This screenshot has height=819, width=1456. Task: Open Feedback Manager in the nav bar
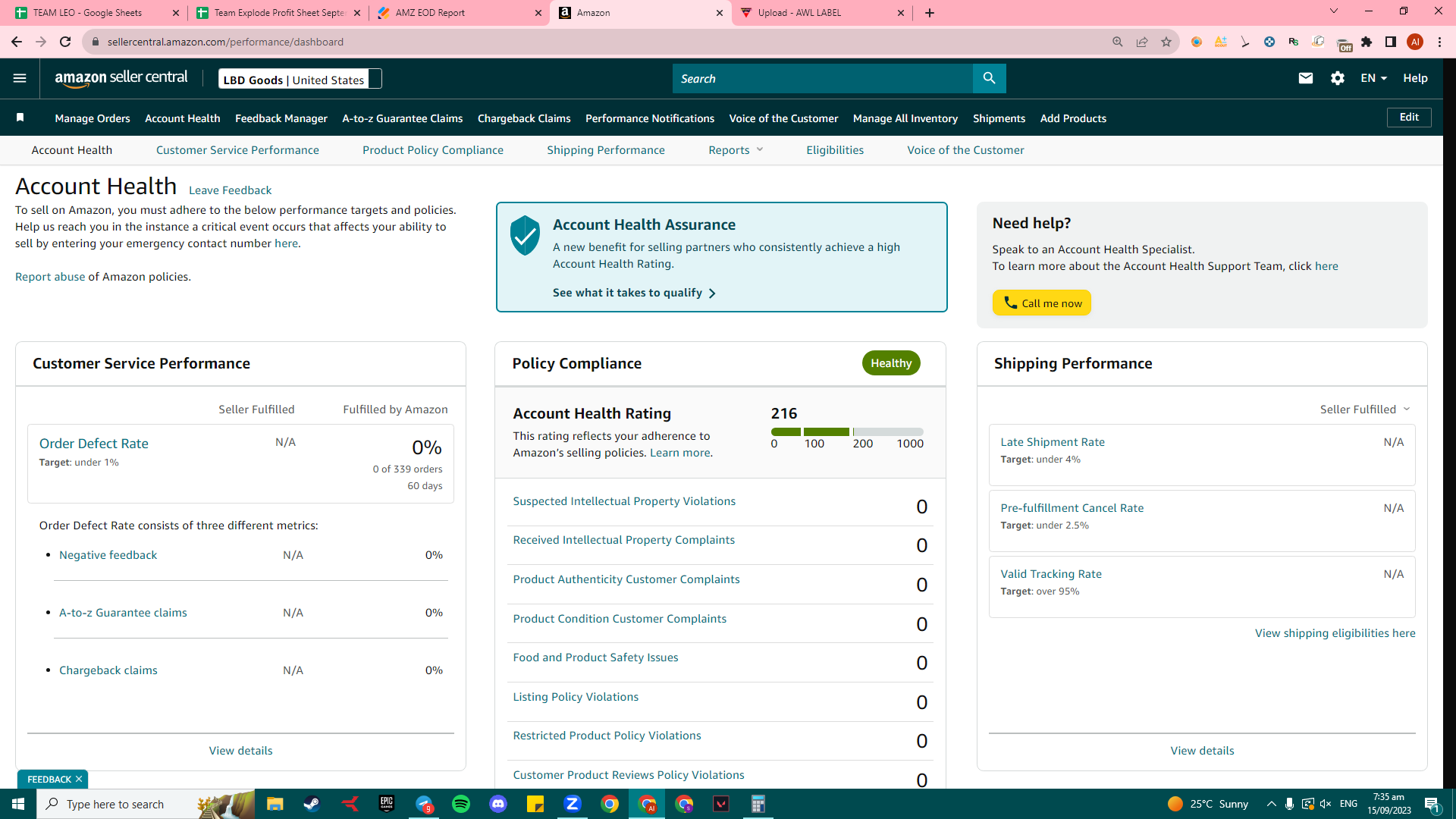point(281,118)
